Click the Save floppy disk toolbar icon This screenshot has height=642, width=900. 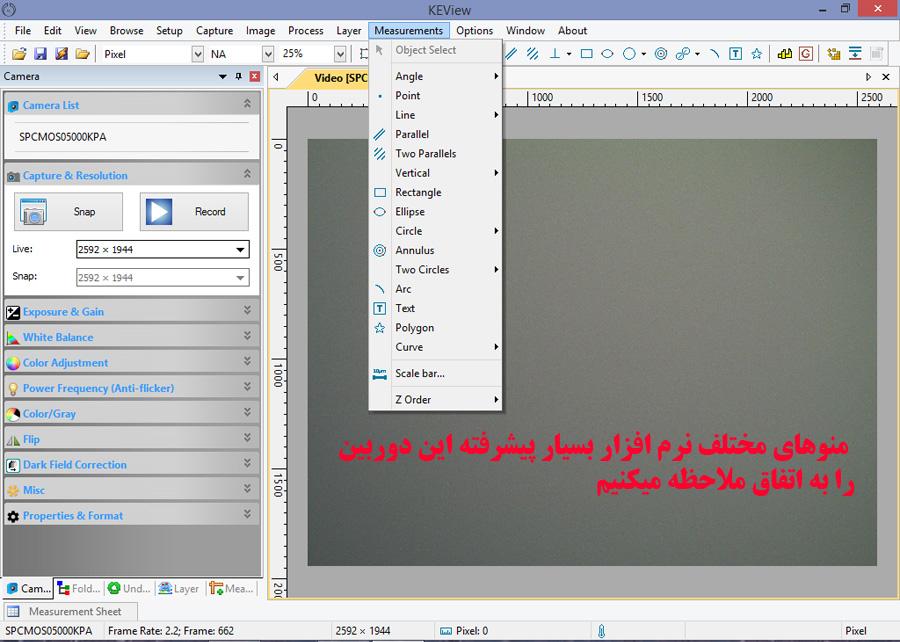click(x=40, y=54)
